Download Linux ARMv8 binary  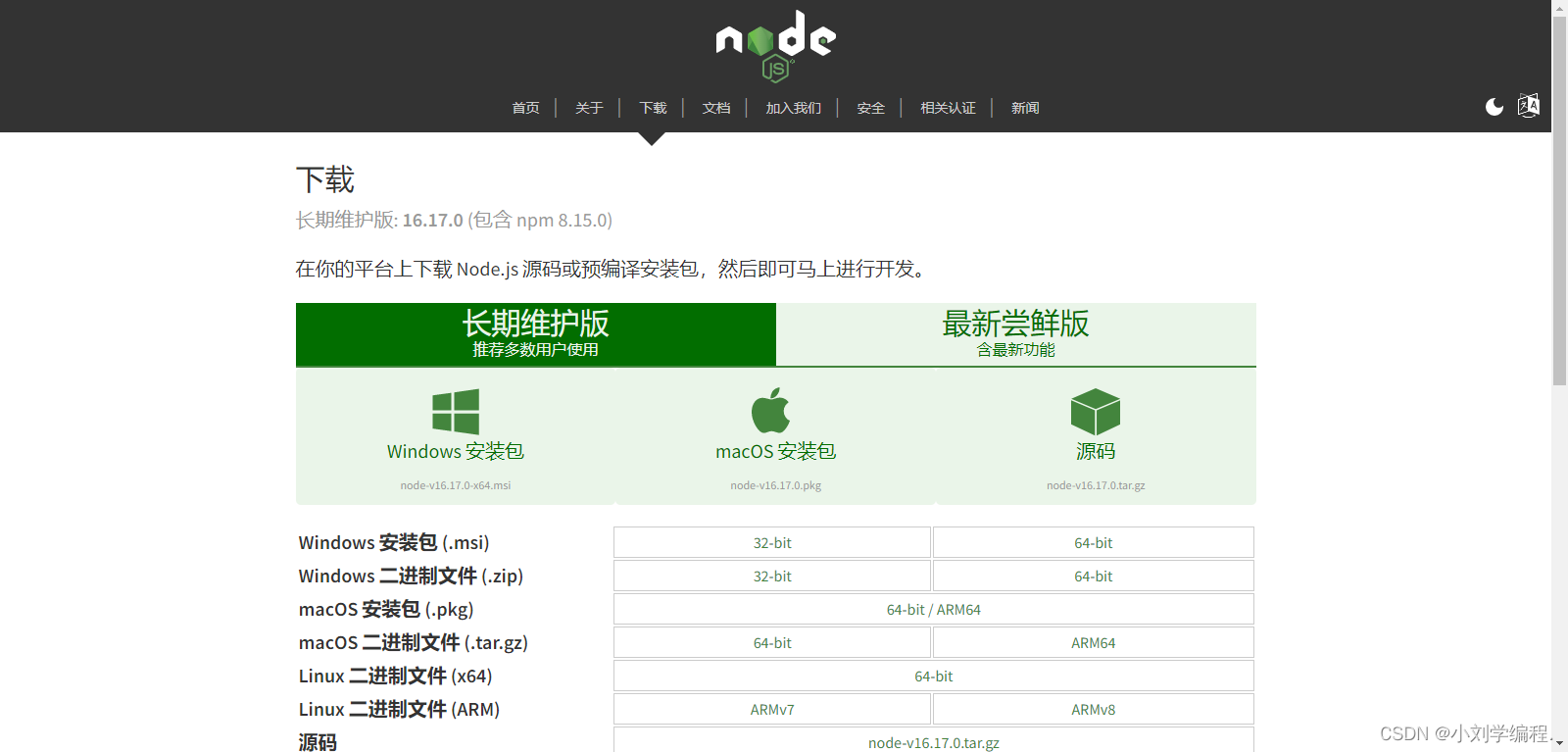pyautogui.click(x=1094, y=709)
